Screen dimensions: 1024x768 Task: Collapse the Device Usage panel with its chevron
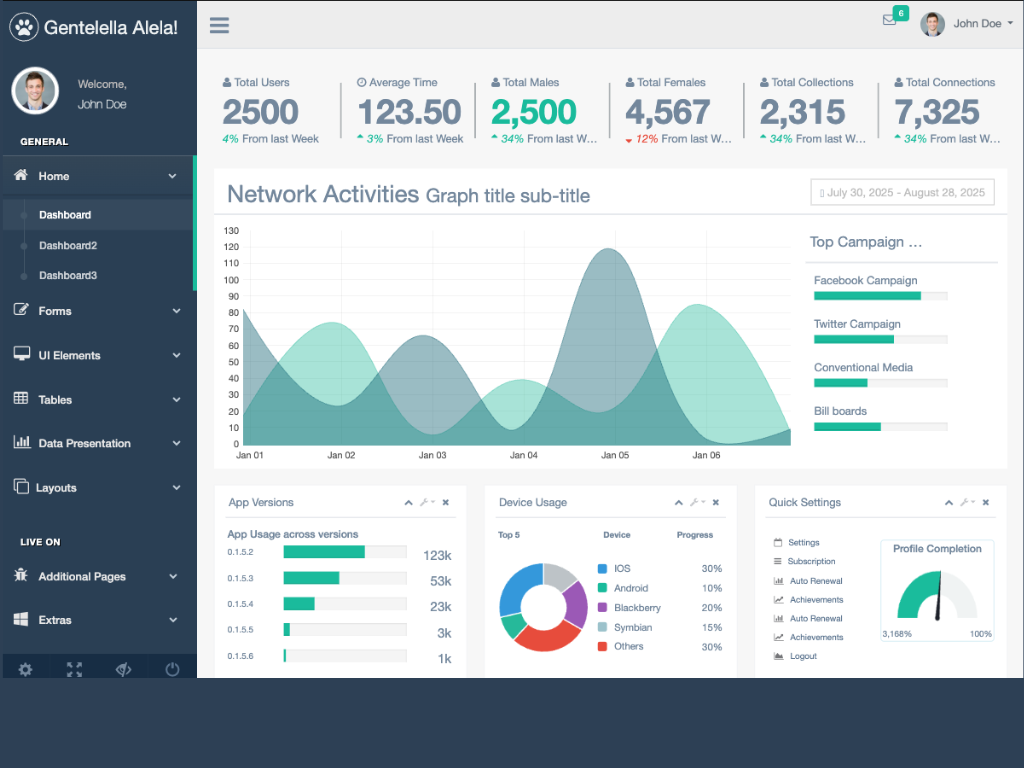click(678, 502)
